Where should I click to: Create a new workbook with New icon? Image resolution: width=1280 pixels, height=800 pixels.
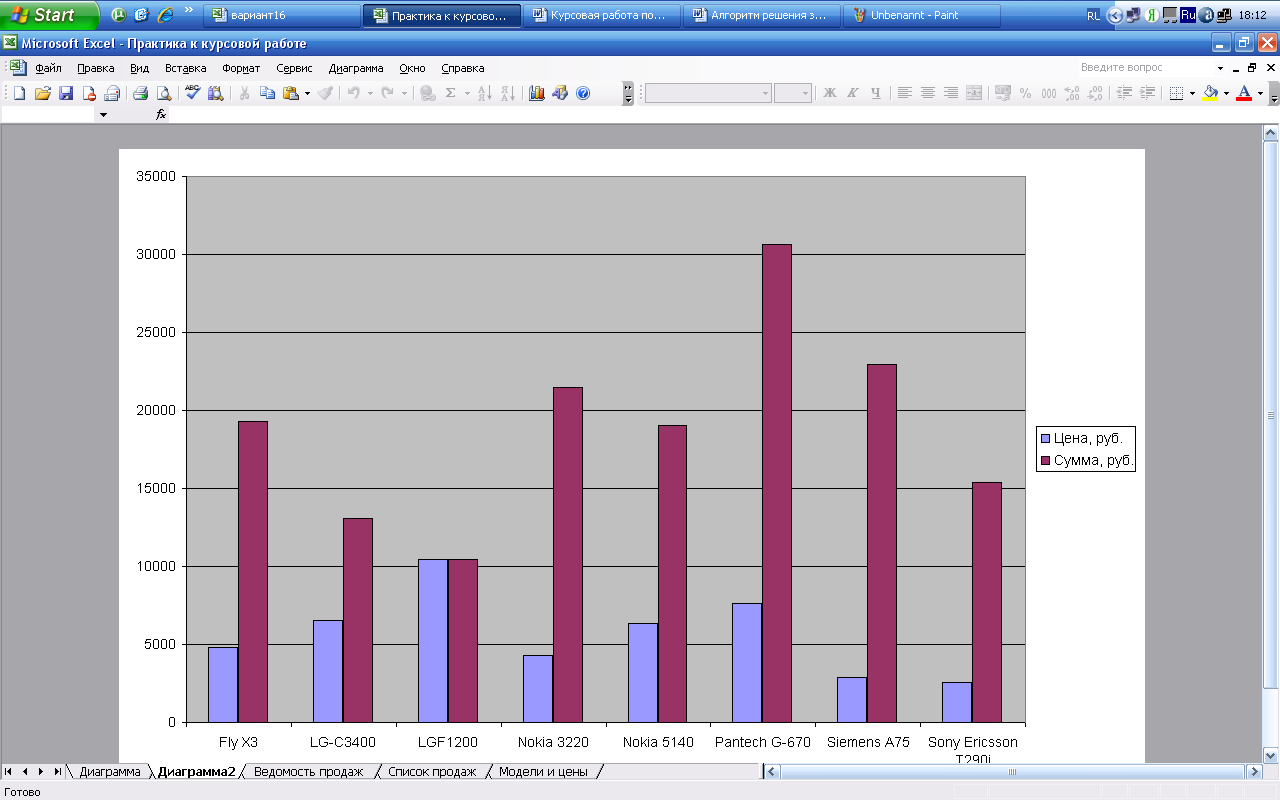pos(19,93)
